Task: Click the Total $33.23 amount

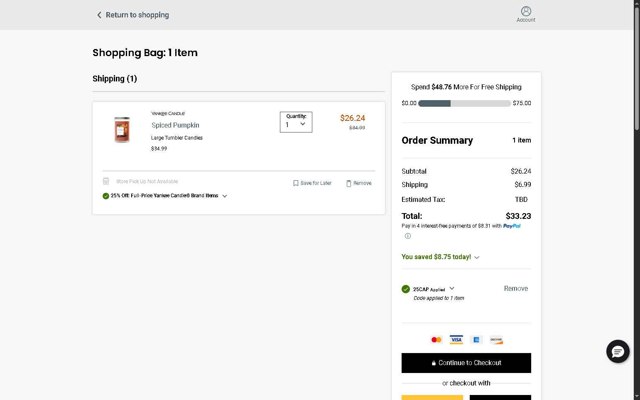Action: 518,216
